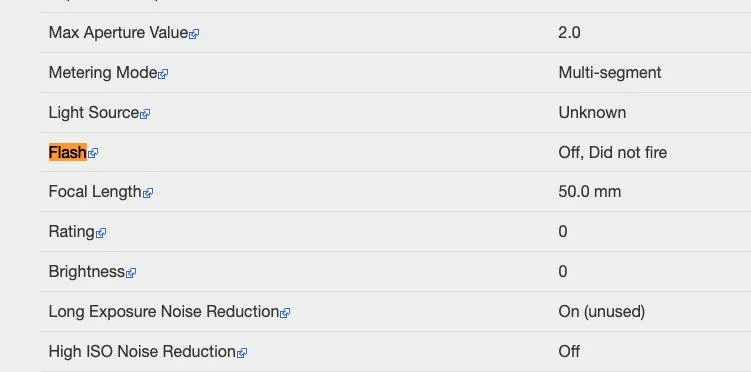Click the Long Exposure Noise Reduction link icon

[285, 313]
